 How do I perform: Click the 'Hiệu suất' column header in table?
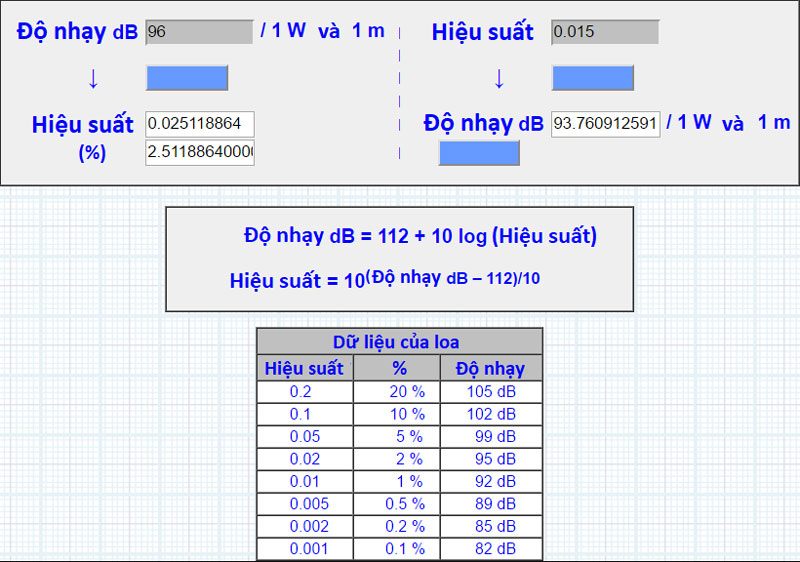(x=303, y=367)
